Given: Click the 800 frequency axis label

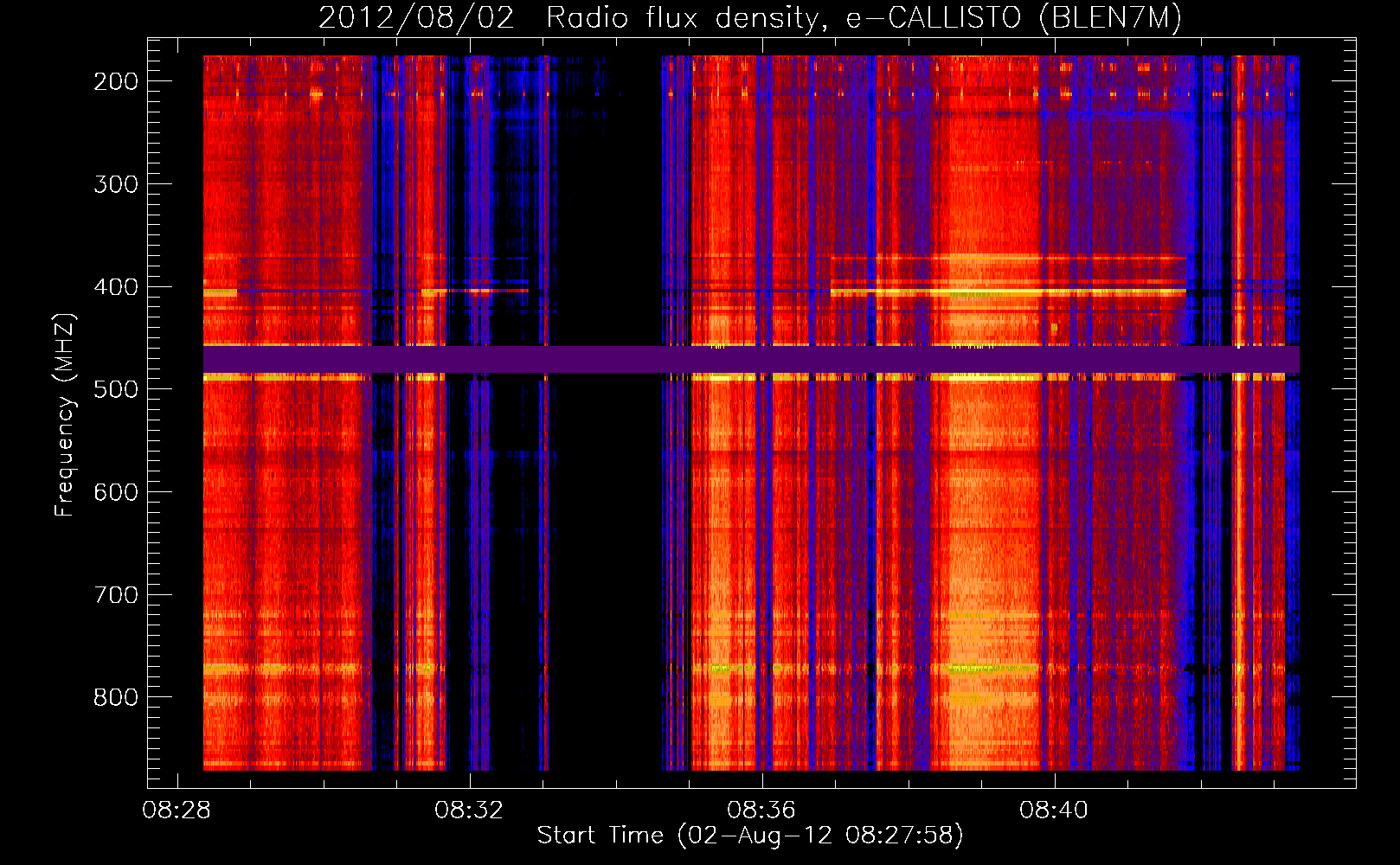Looking at the screenshot, I should (116, 697).
